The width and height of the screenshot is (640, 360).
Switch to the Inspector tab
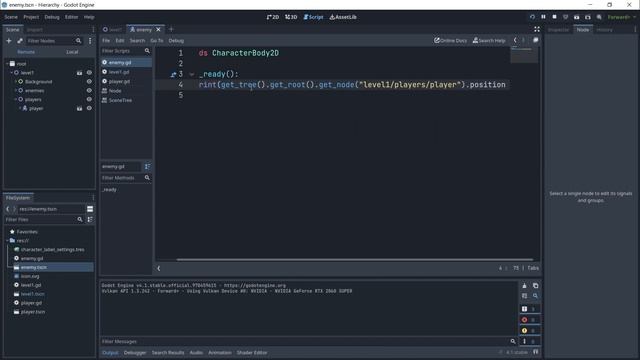(558, 30)
